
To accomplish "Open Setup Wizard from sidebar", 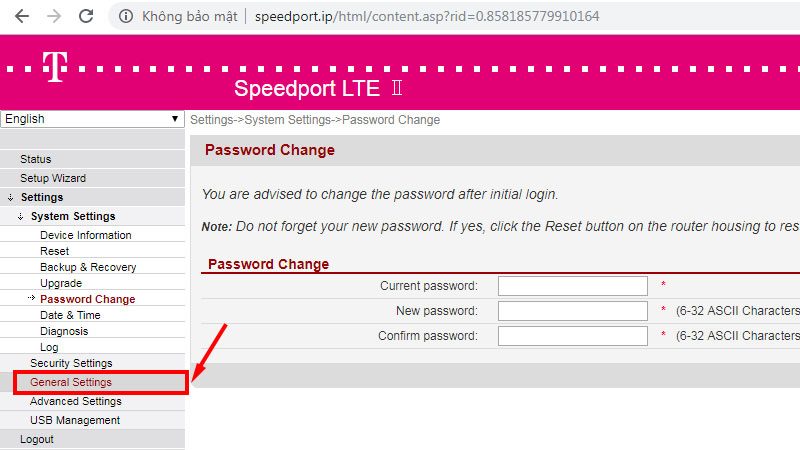I will click(53, 178).
